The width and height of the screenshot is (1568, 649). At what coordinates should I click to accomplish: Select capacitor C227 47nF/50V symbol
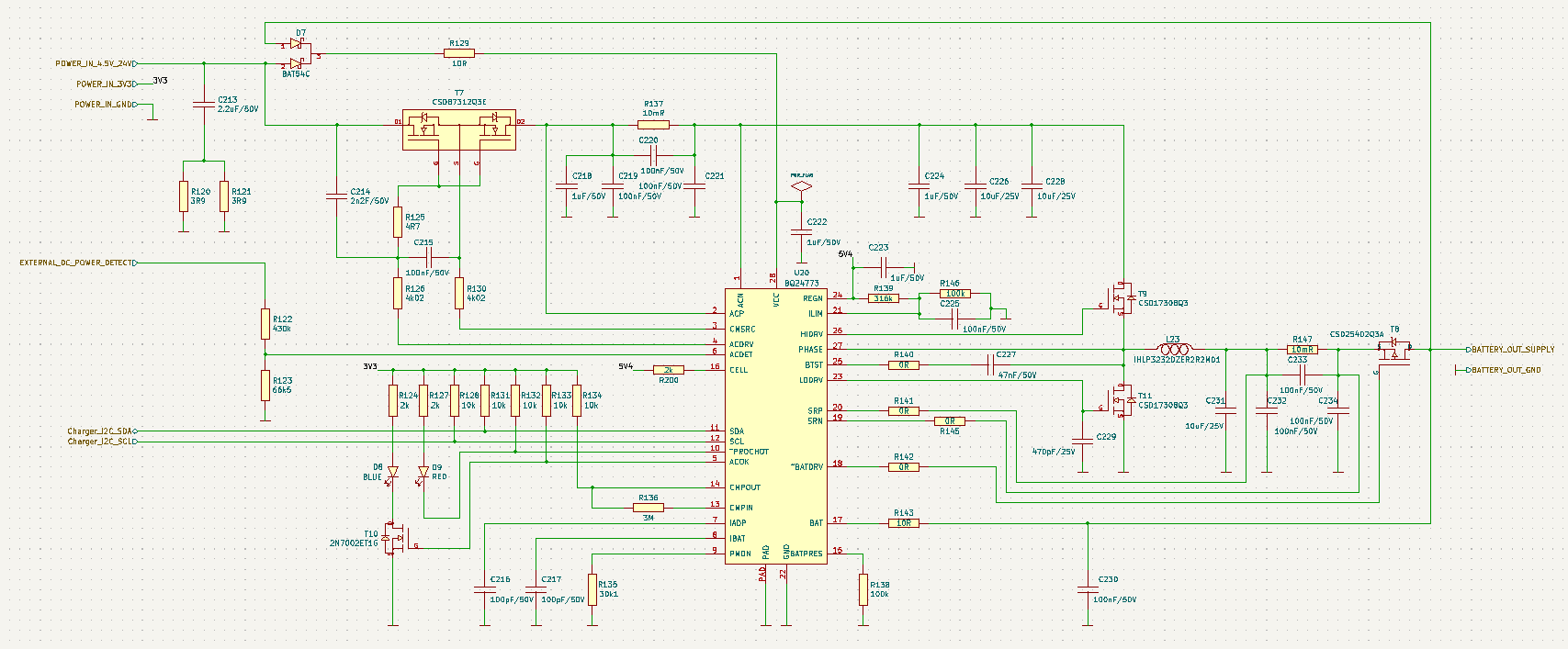991,364
